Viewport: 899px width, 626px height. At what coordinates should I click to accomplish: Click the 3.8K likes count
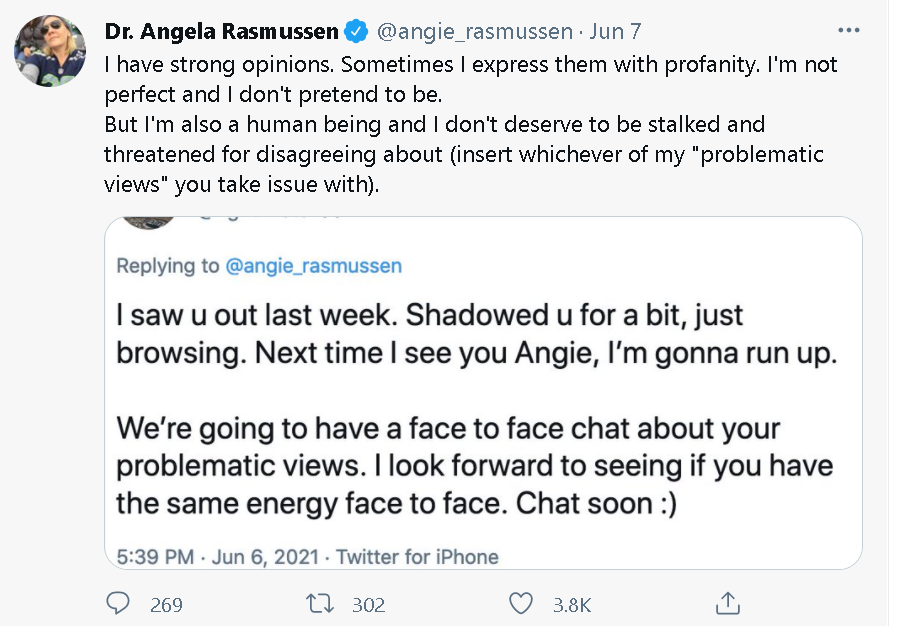coord(572,605)
